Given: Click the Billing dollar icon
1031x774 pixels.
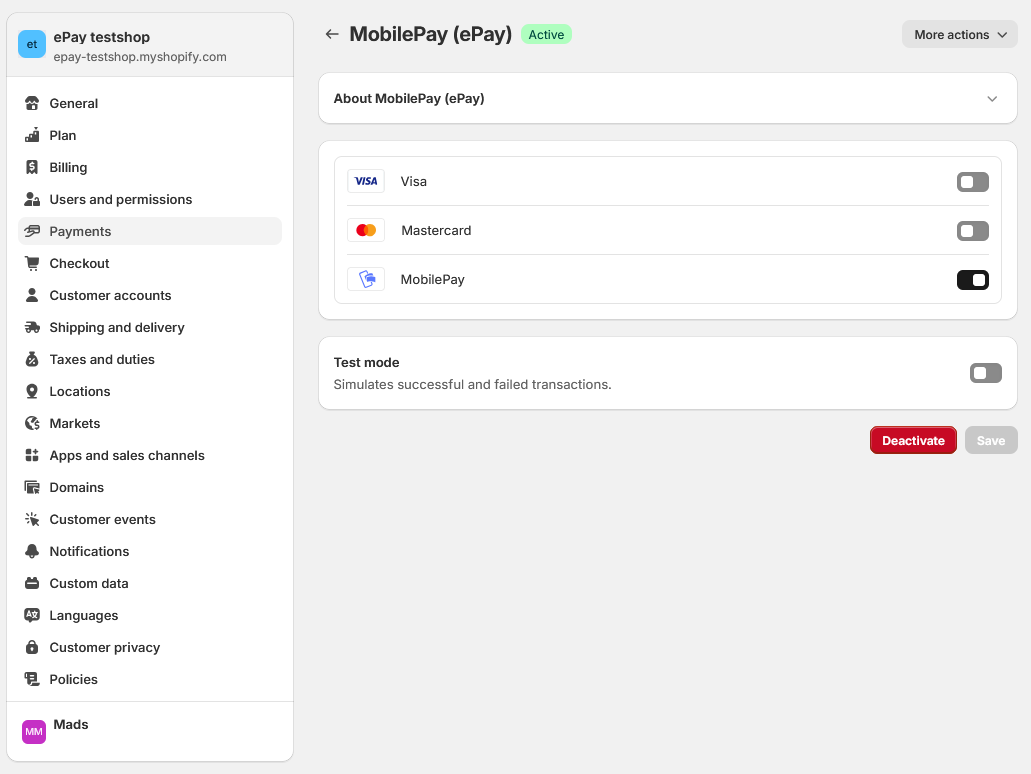Looking at the screenshot, I should (x=32, y=167).
